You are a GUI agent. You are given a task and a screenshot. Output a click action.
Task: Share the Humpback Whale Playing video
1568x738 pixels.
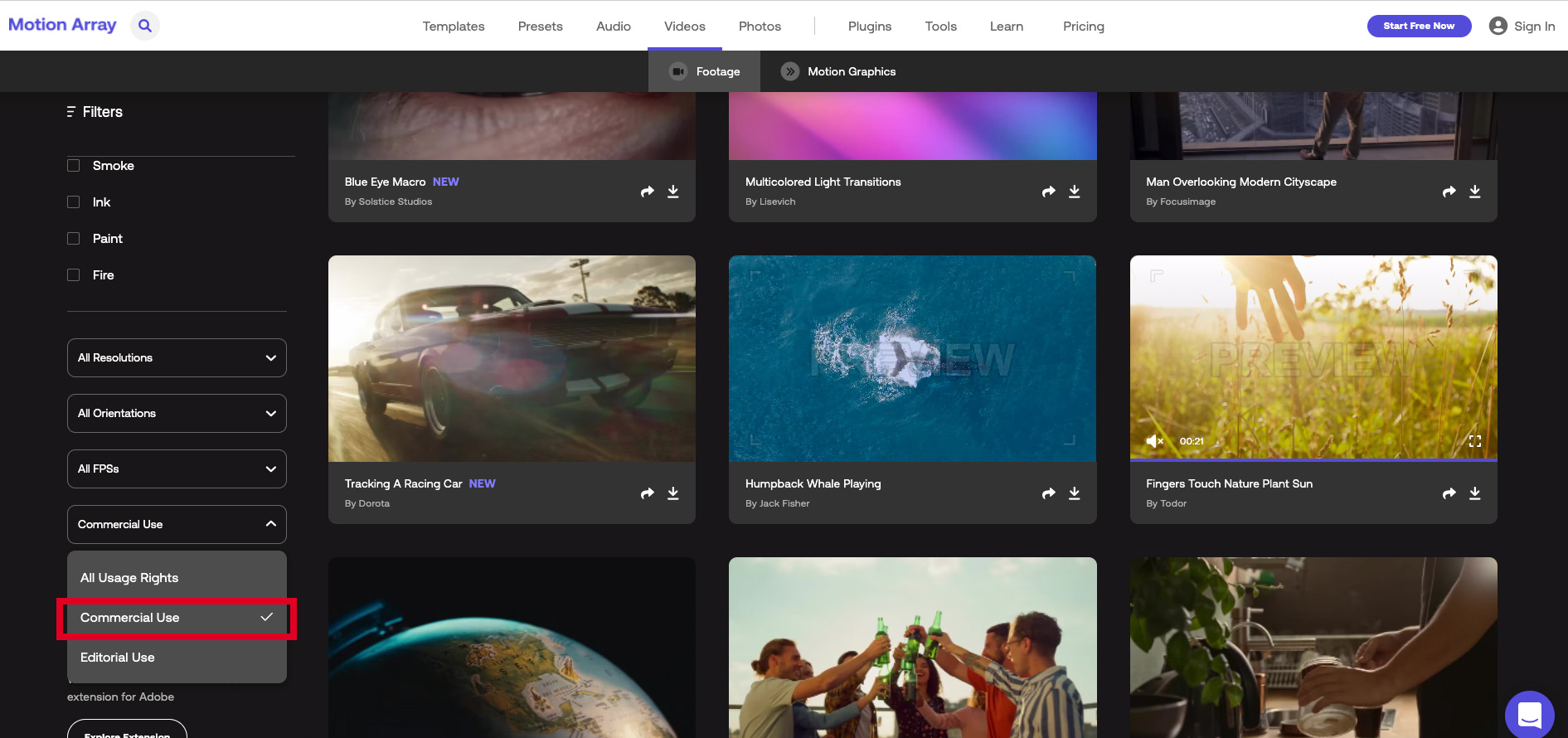tap(1049, 493)
